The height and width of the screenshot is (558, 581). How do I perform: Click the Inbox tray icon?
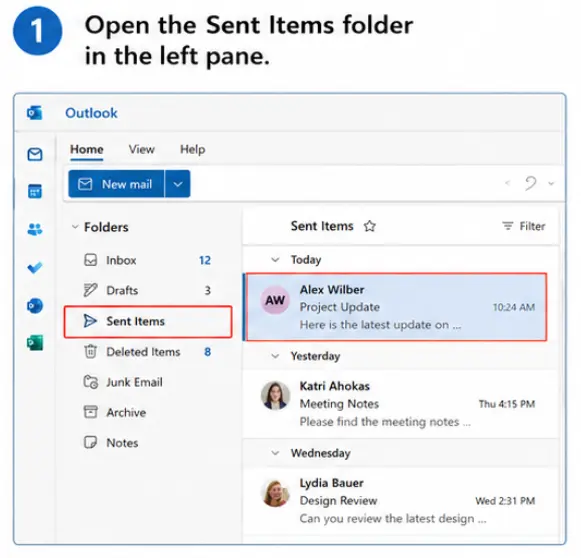coord(90,260)
